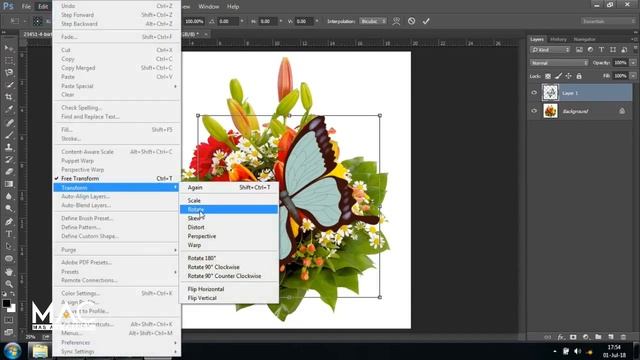Toggle lock position icon
The width and height of the screenshot is (640, 360).
[x=569, y=76]
